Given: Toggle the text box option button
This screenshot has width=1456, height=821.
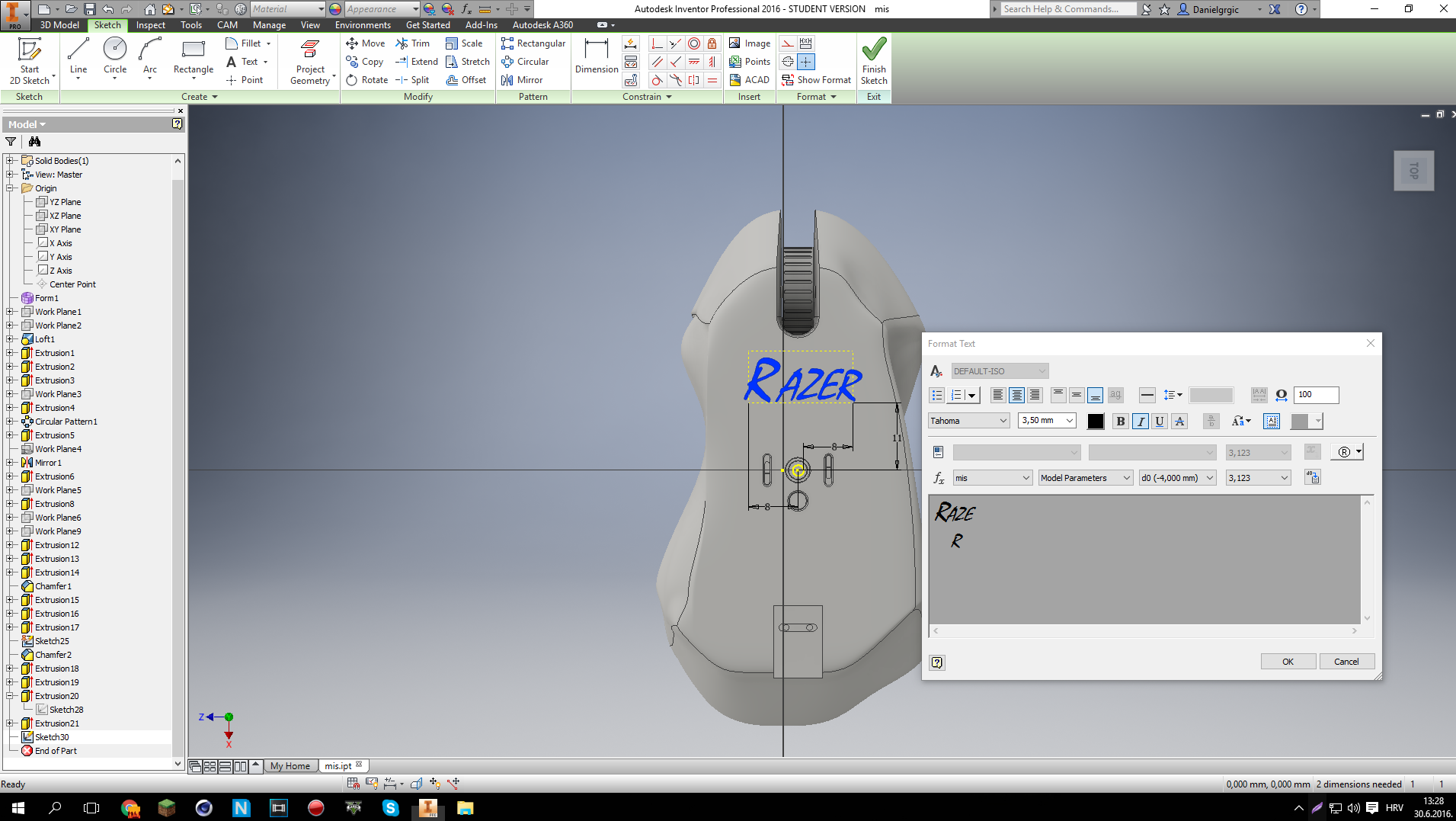Looking at the screenshot, I should [1272, 422].
